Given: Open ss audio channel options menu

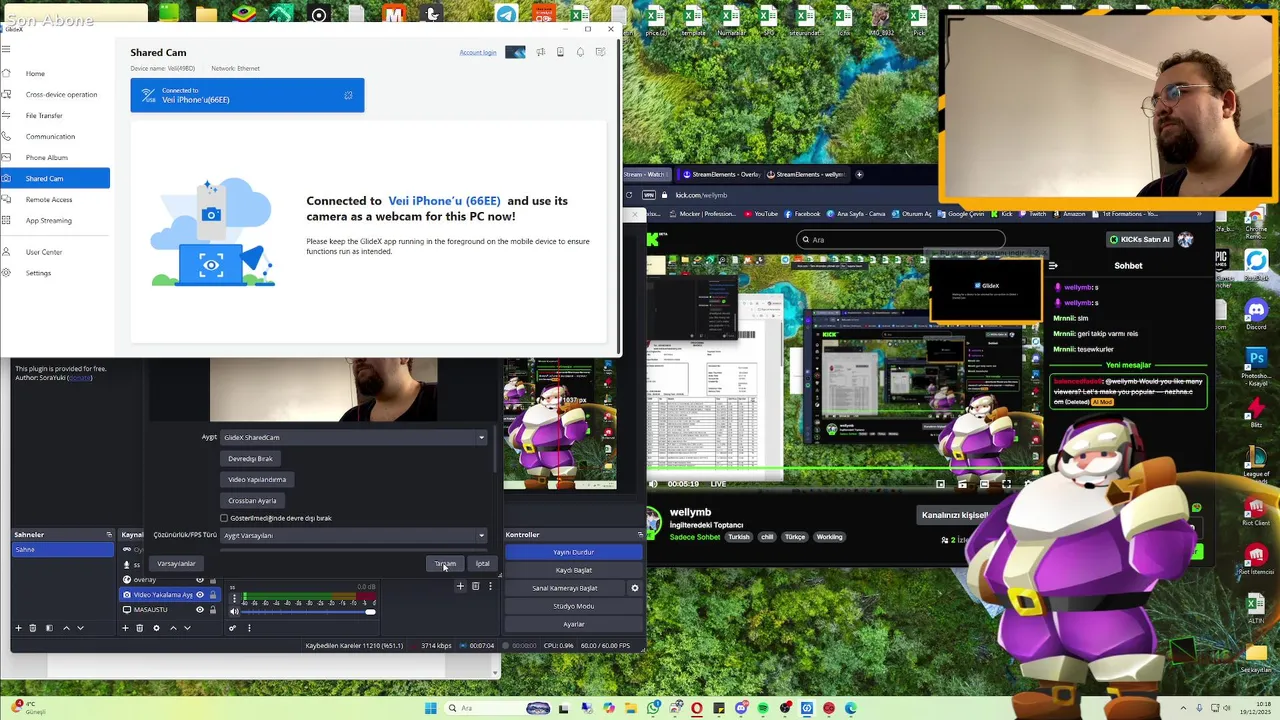Looking at the screenshot, I should (x=234, y=599).
